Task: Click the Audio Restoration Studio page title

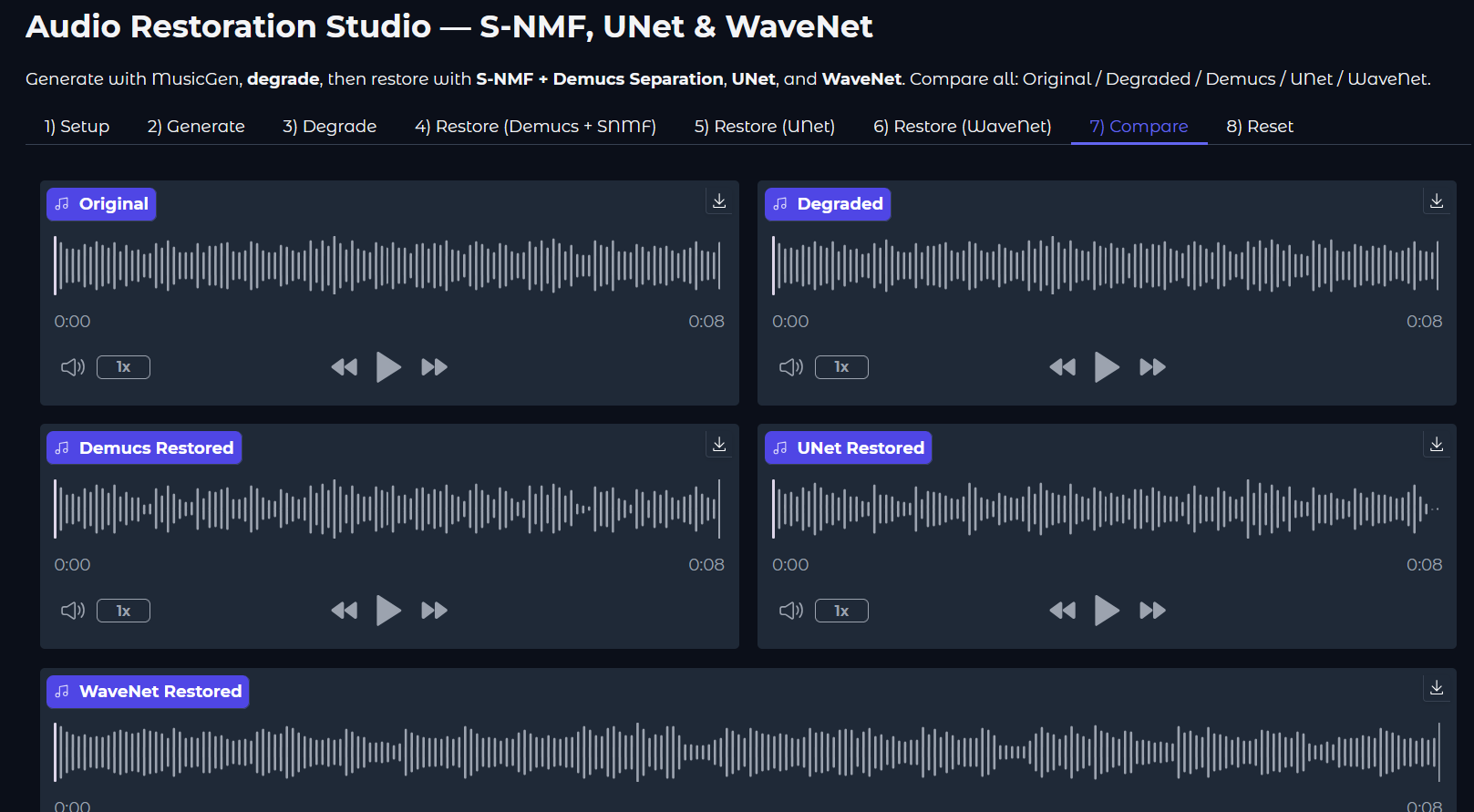Action: [x=449, y=26]
